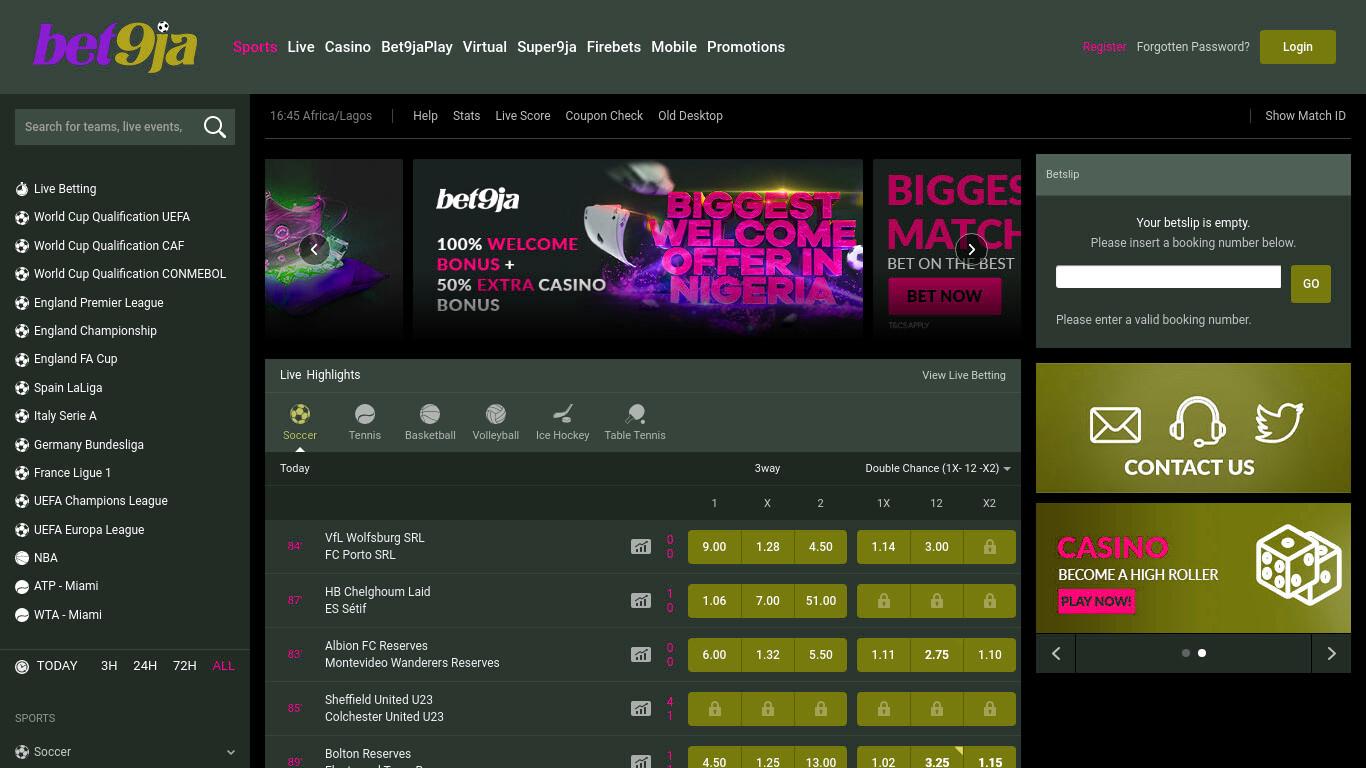Screen dimensions: 1366x768
Task: Click Live Betting clock icon in sidebar
Action: (22, 189)
